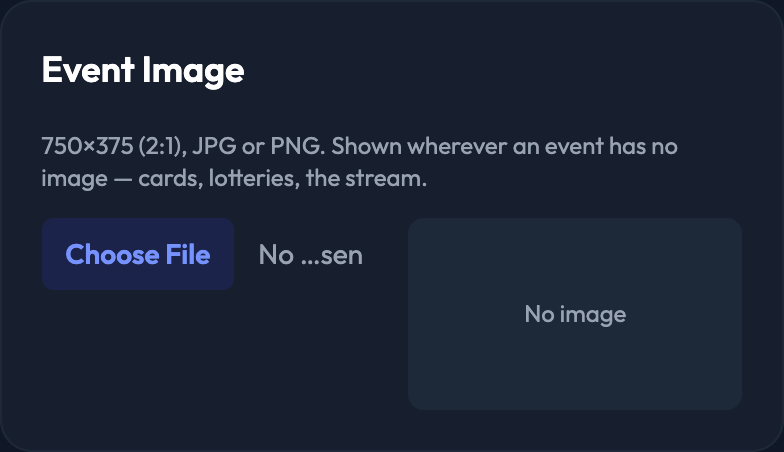Click the 'the stream.' text ending the description
Image resolution: width=784 pixels, height=452 pixels.
366,178
